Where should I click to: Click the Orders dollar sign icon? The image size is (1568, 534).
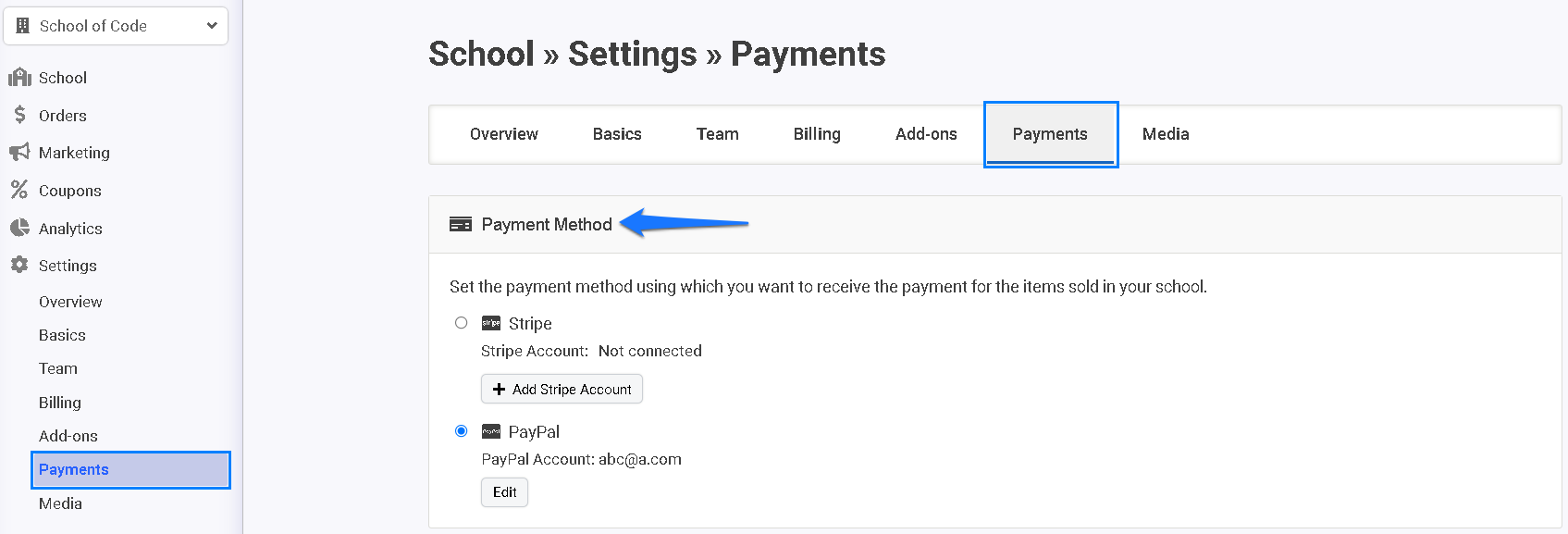[x=19, y=115]
